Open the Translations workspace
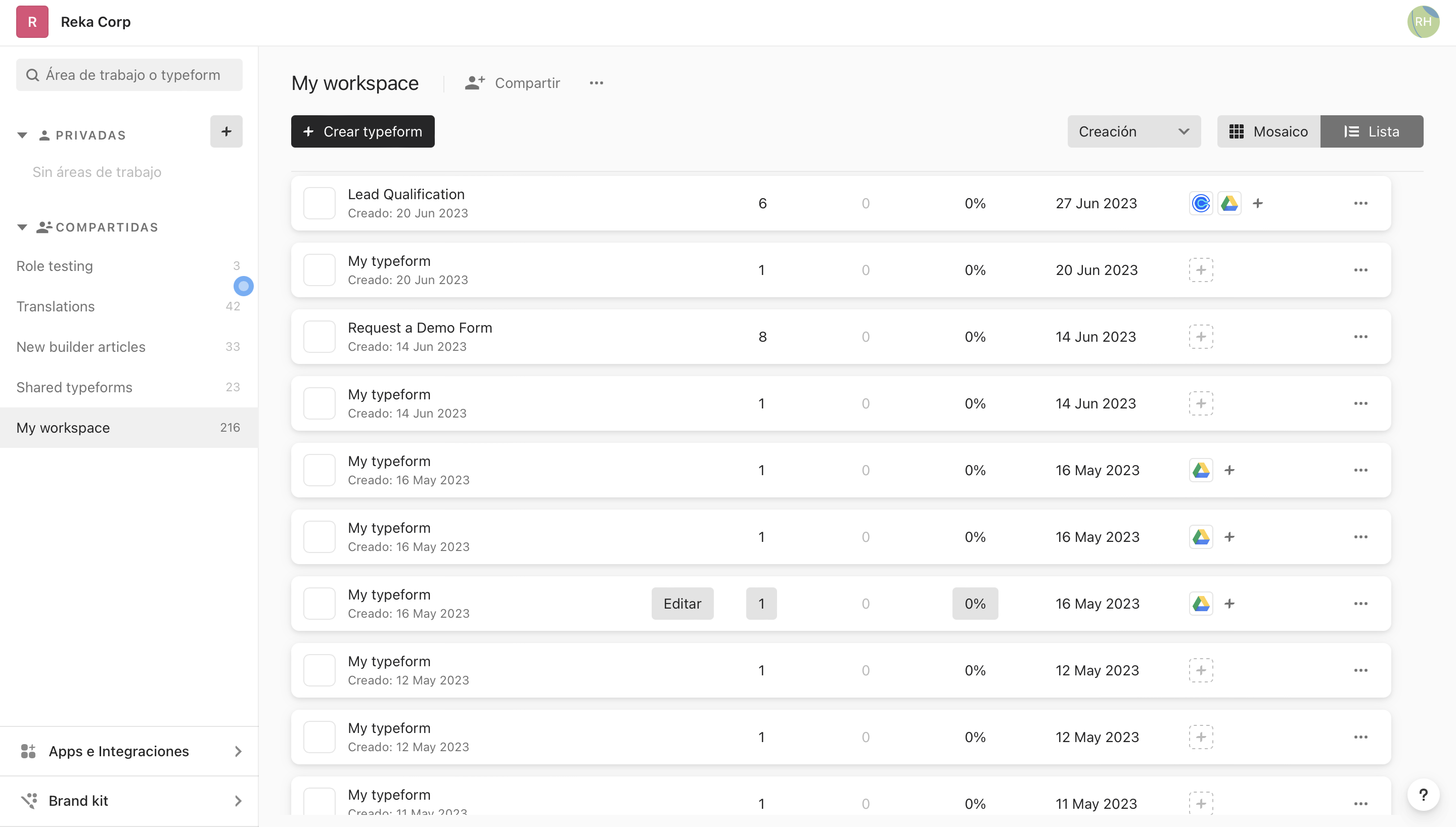The height and width of the screenshot is (827, 1456). [x=55, y=306]
